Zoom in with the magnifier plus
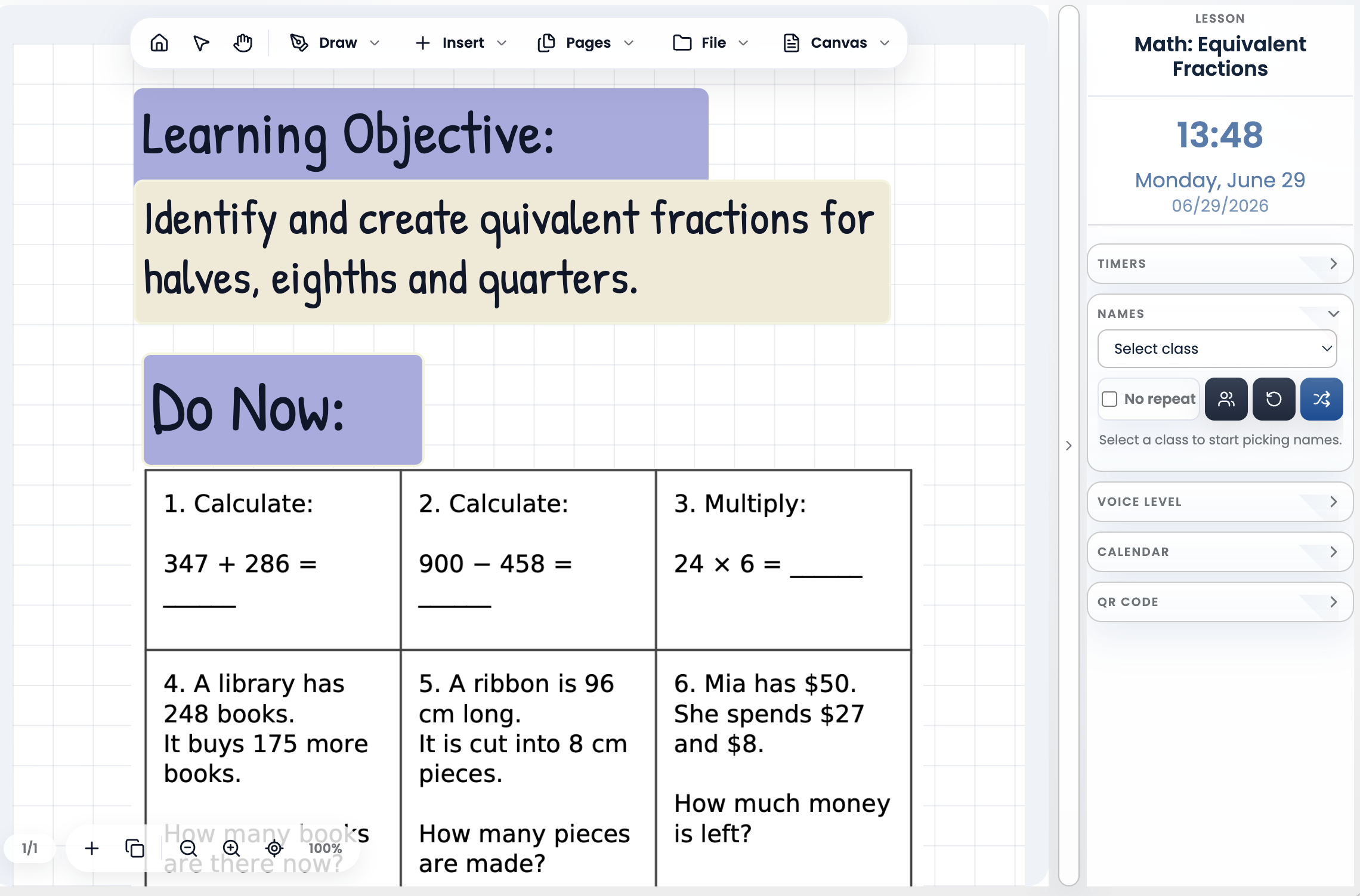Viewport: 1360px width, 896px height. pos(231,848)
